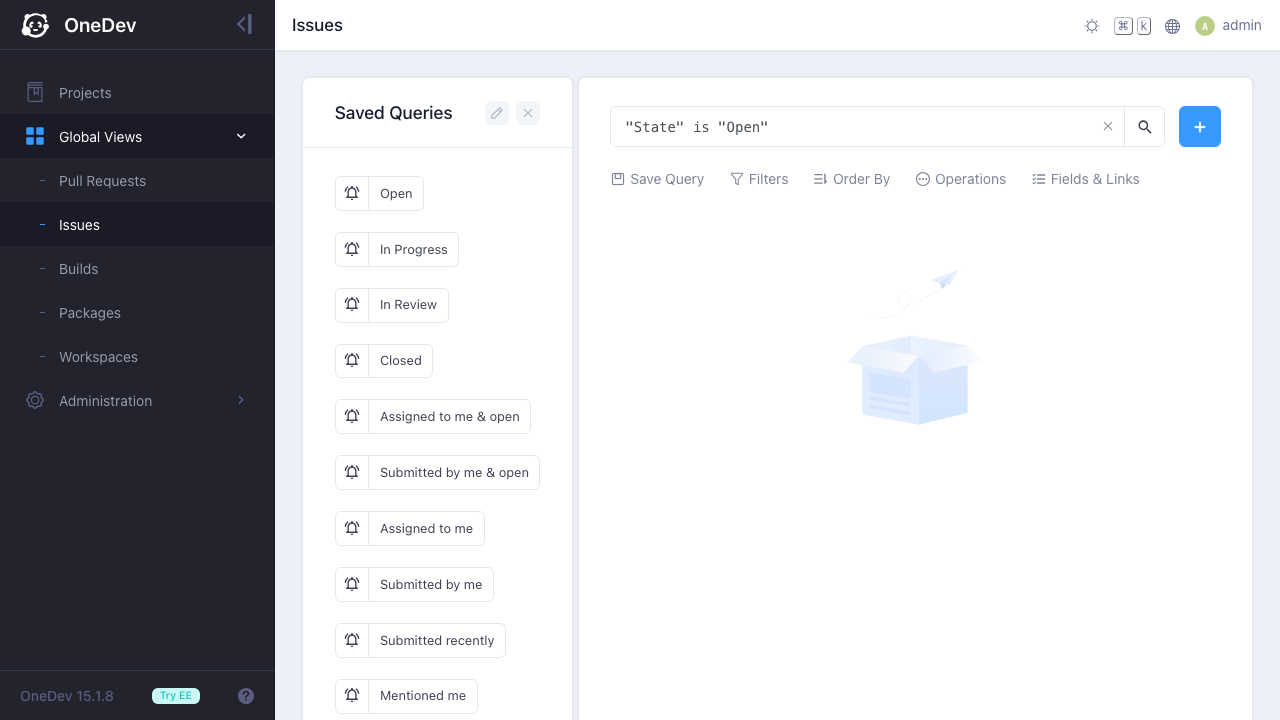Select the Mentioned me query
The image size is (1280, 720).
(423, 696)
